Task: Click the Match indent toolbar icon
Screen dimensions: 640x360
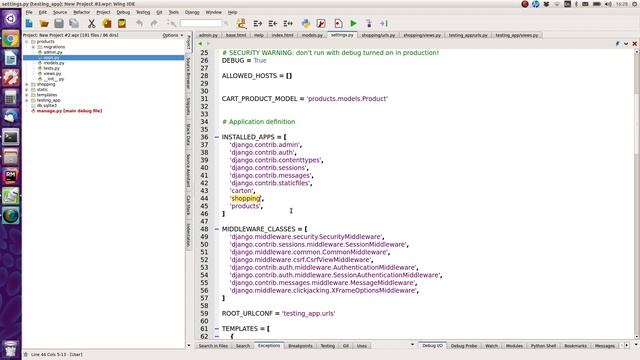Action: pyautogui.click(x=288, y=24)
